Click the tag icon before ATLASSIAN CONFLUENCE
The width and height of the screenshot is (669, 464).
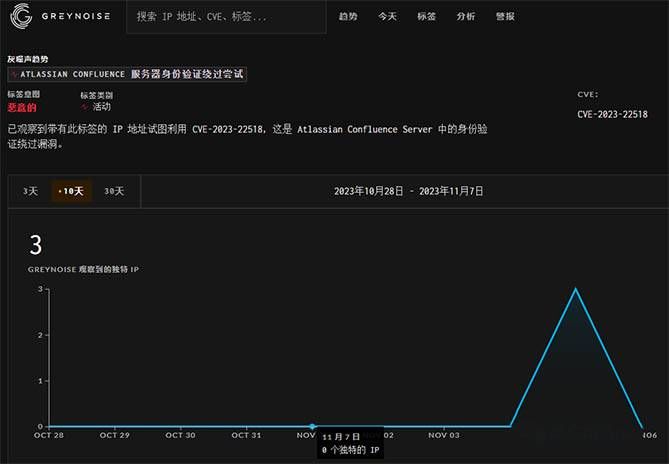[15, 75]
